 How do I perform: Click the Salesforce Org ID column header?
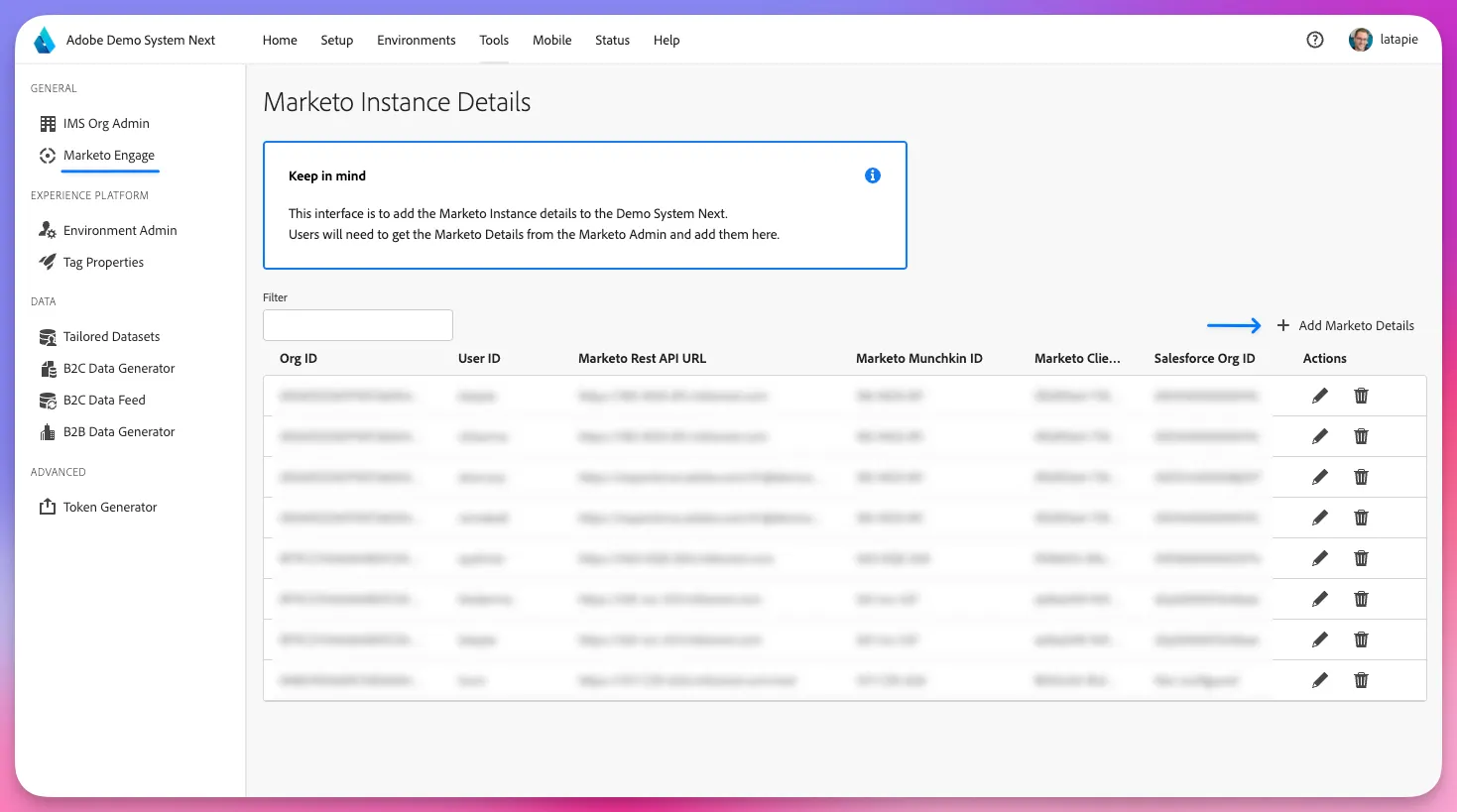[x=1205, y=359]
